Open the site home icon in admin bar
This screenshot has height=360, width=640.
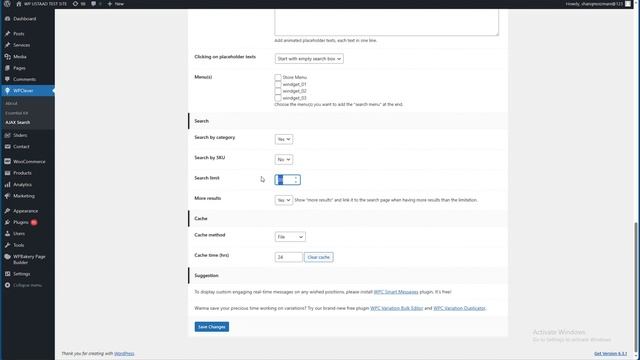pyautogui.click(x=18, y=4)
